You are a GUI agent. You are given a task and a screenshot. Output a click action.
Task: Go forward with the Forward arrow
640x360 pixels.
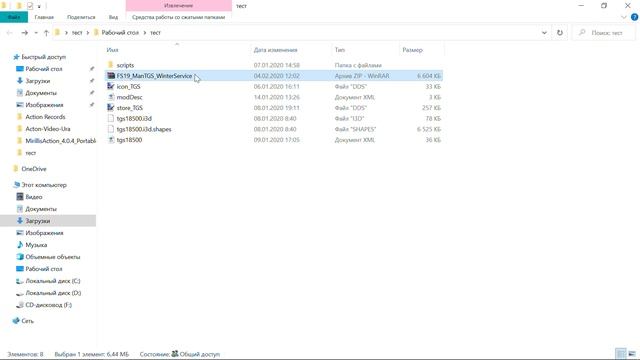[24, 33]
